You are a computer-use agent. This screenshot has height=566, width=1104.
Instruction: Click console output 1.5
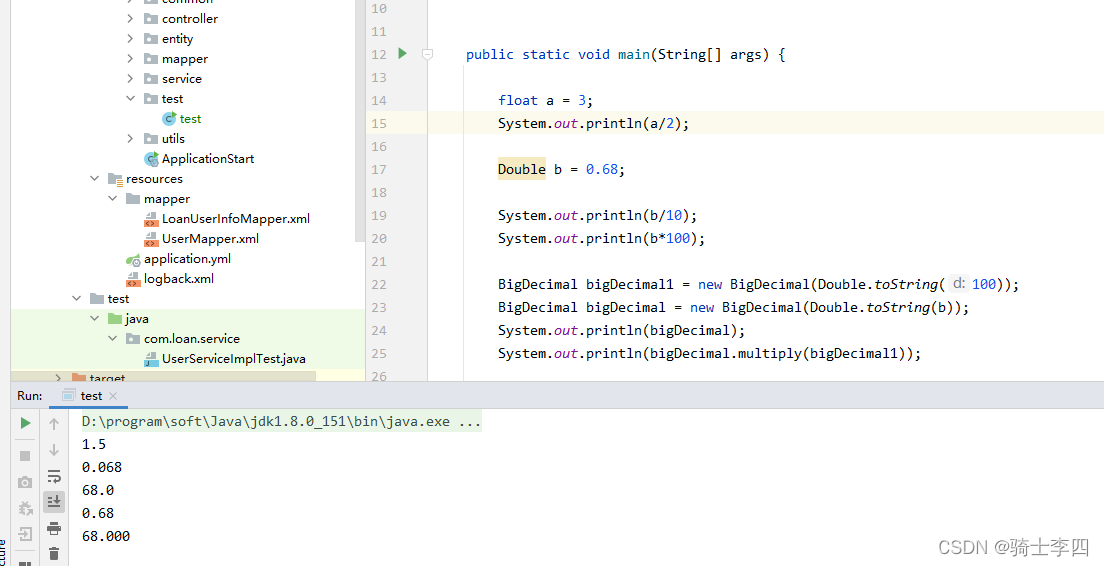pyautogui.click(x=94, y=444)
